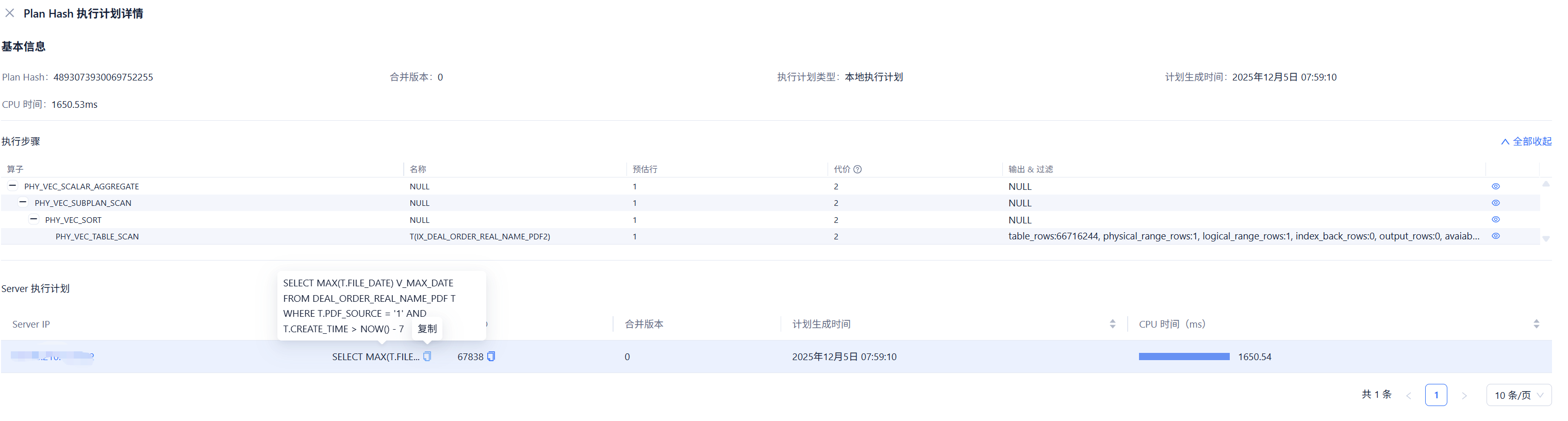Viewport: 1568px width, 421px height.
Task: Copy the 67838 value
Action: click(x=491, y=357)
